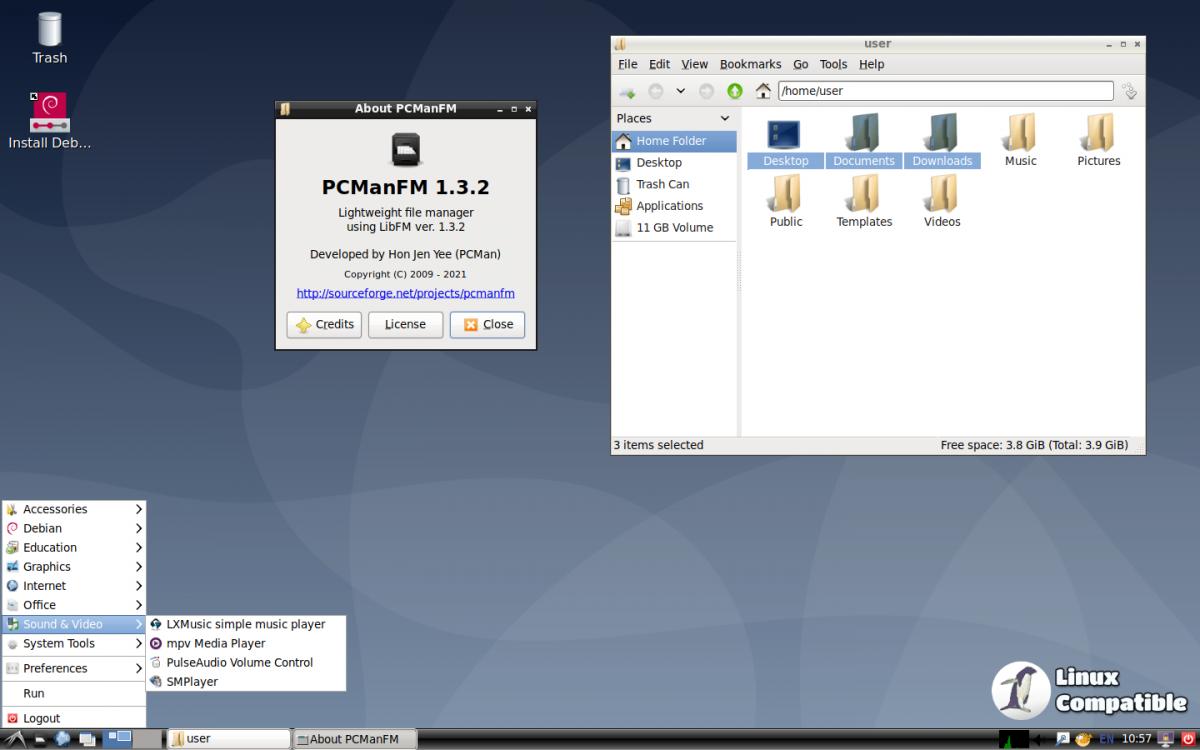
Task: Toggle the EN keyboard layout indicator
Action: click(x=1106, y=739)
